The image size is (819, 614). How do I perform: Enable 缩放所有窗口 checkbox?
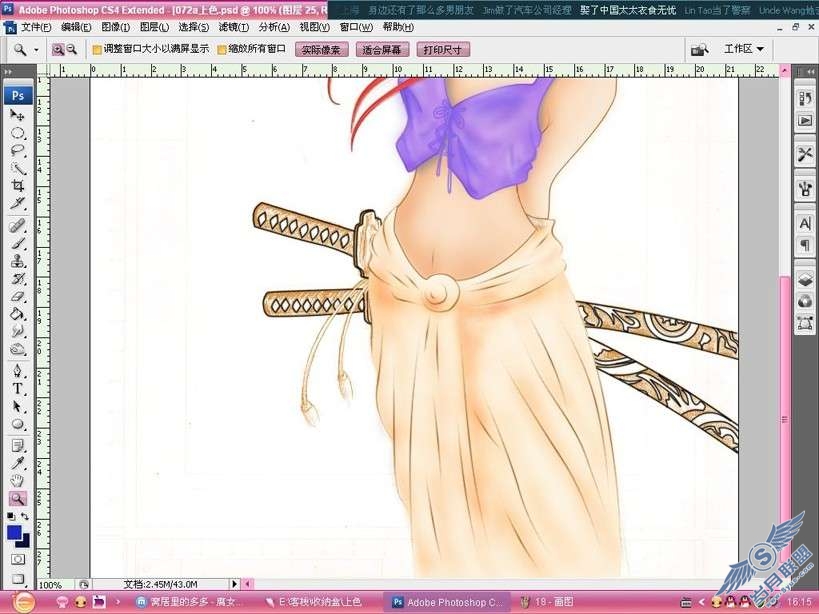pos(221,50)
